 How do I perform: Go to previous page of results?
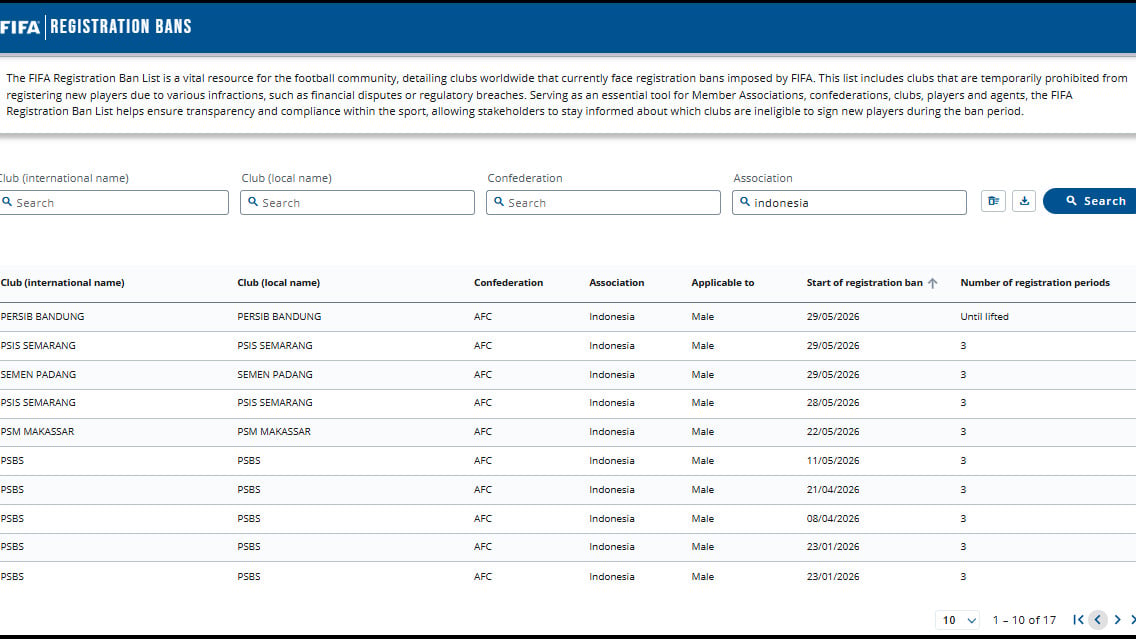tap(1098, 619)
